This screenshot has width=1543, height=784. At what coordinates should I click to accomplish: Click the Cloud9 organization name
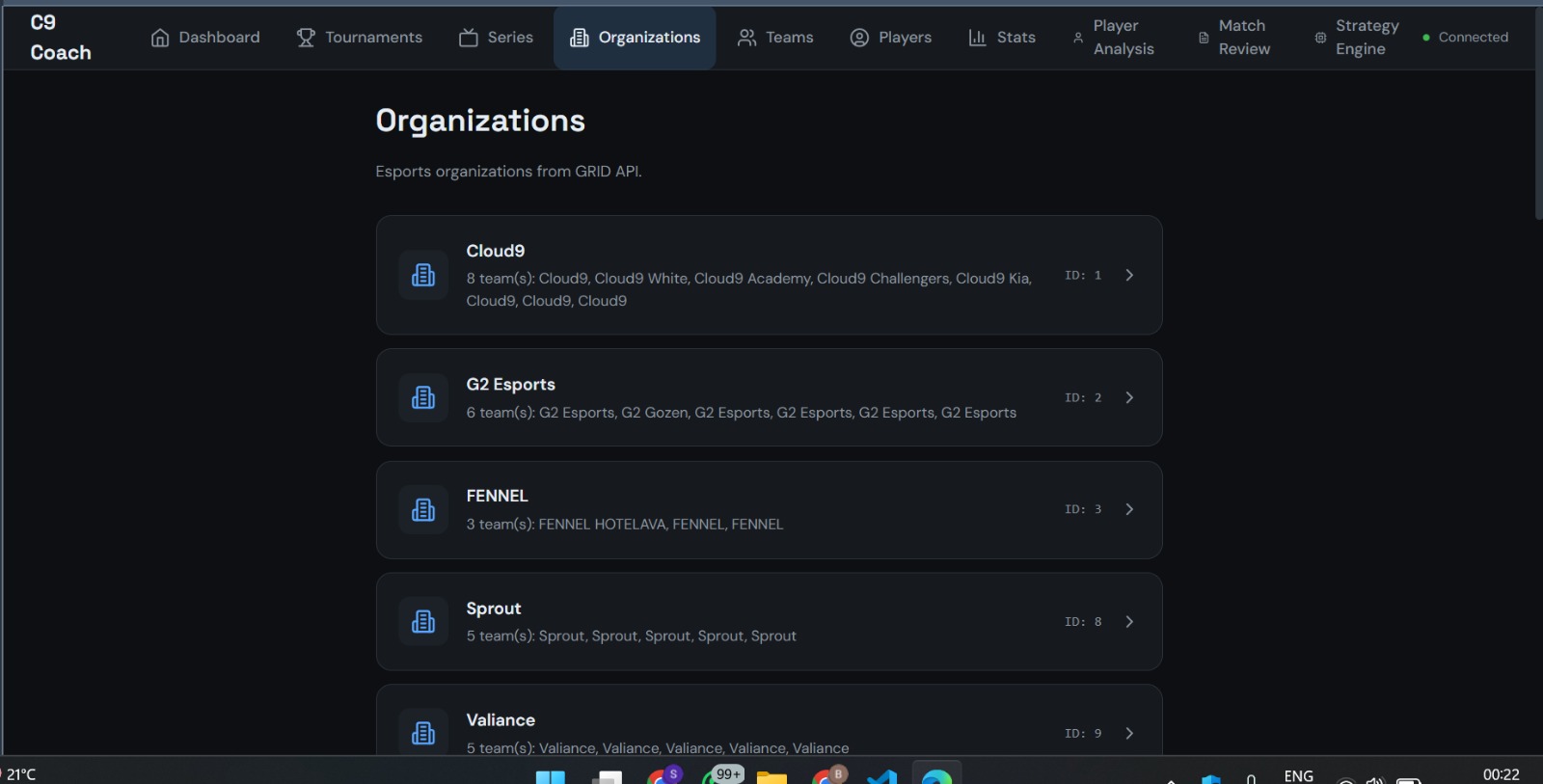(x=496, y=251)
